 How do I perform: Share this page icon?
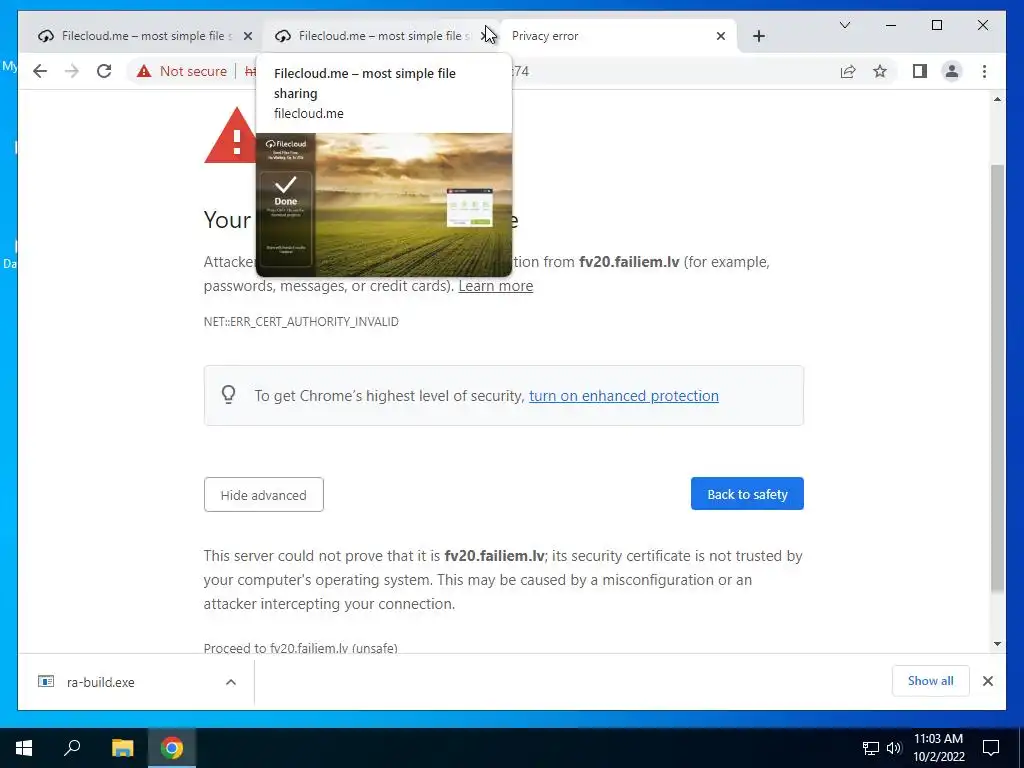pyautogui.click(x=848, y=71)
